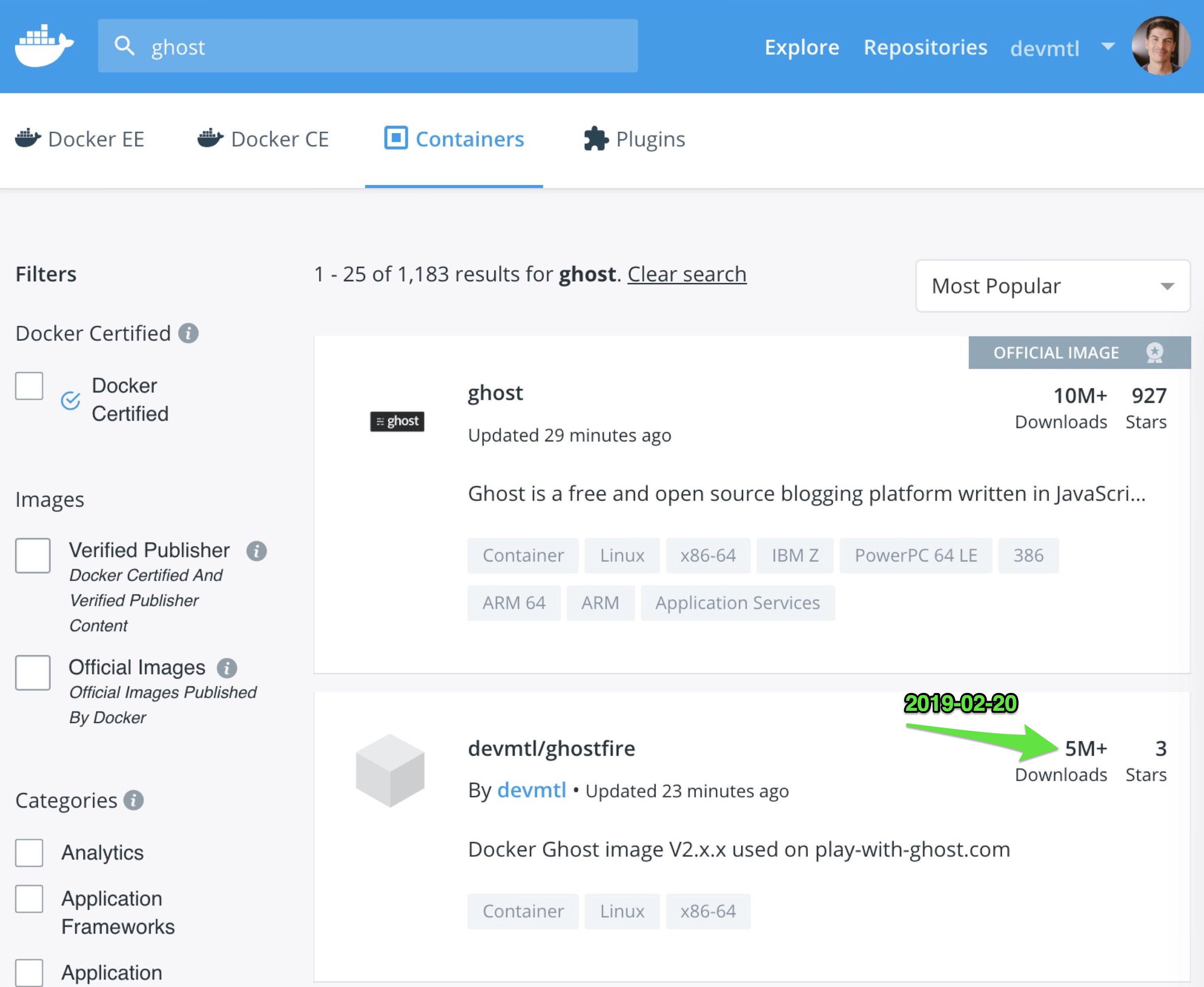Click the Linux tag on devmtl/ghostfire card
This screenshot has width=1204, height=987.
pos(621,912)
